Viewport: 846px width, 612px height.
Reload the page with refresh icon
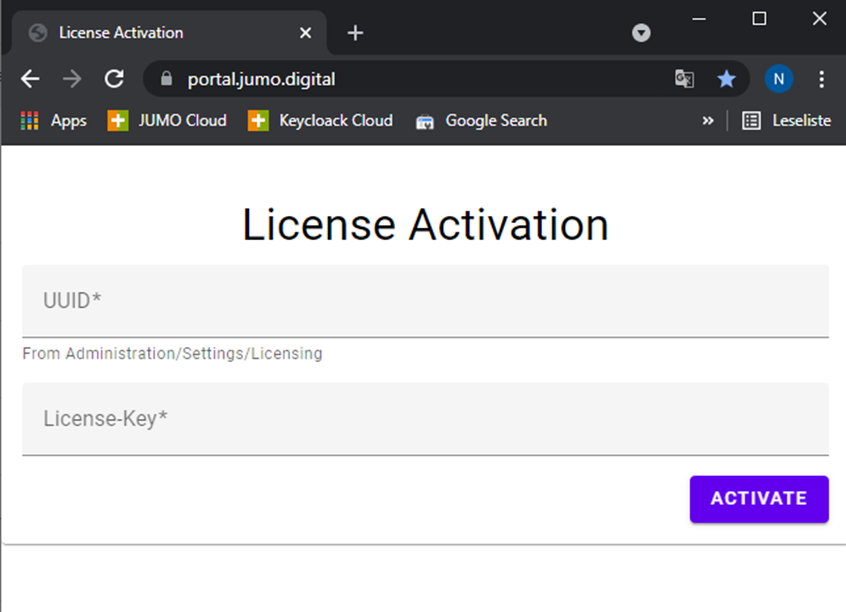pos(114,79)
